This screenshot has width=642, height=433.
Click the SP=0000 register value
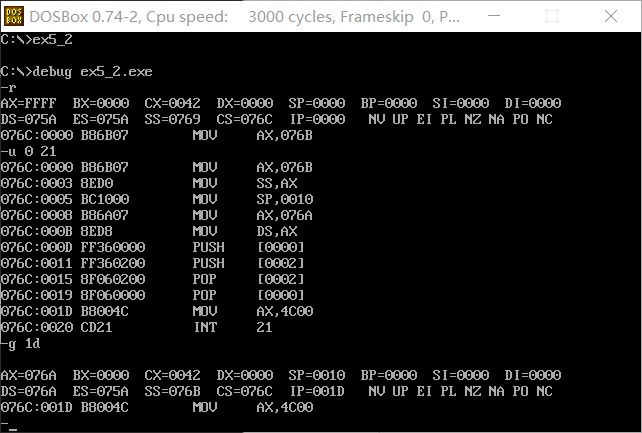click(316, 103)
